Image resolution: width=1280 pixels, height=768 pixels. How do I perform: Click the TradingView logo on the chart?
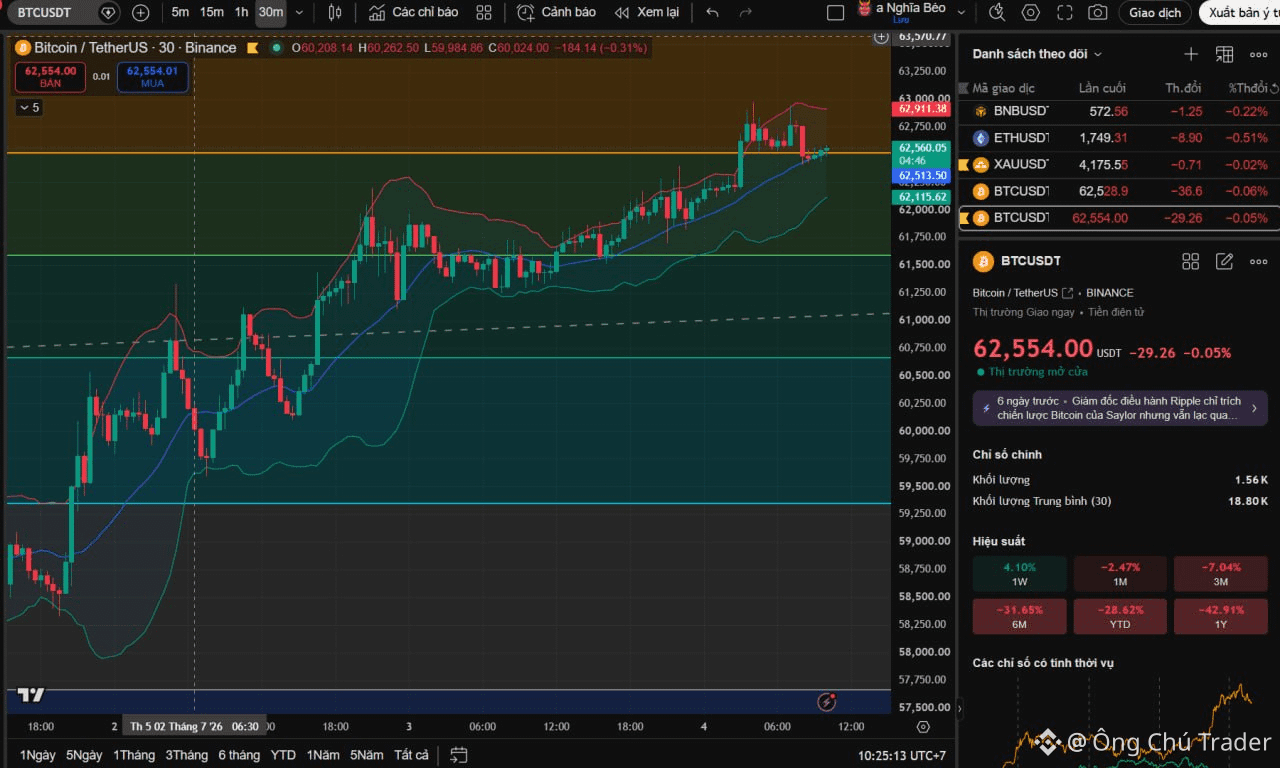coord(30,695)
